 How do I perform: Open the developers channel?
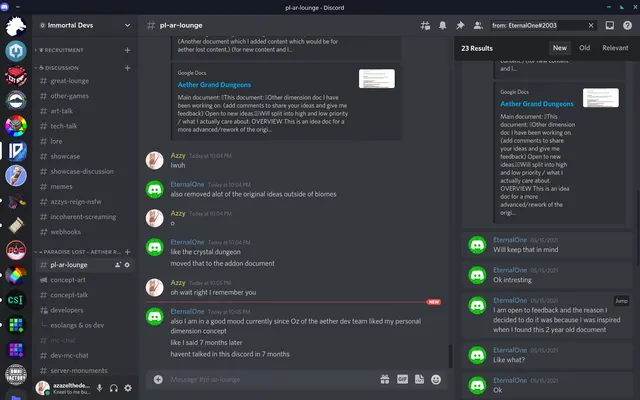click(85, 310)
